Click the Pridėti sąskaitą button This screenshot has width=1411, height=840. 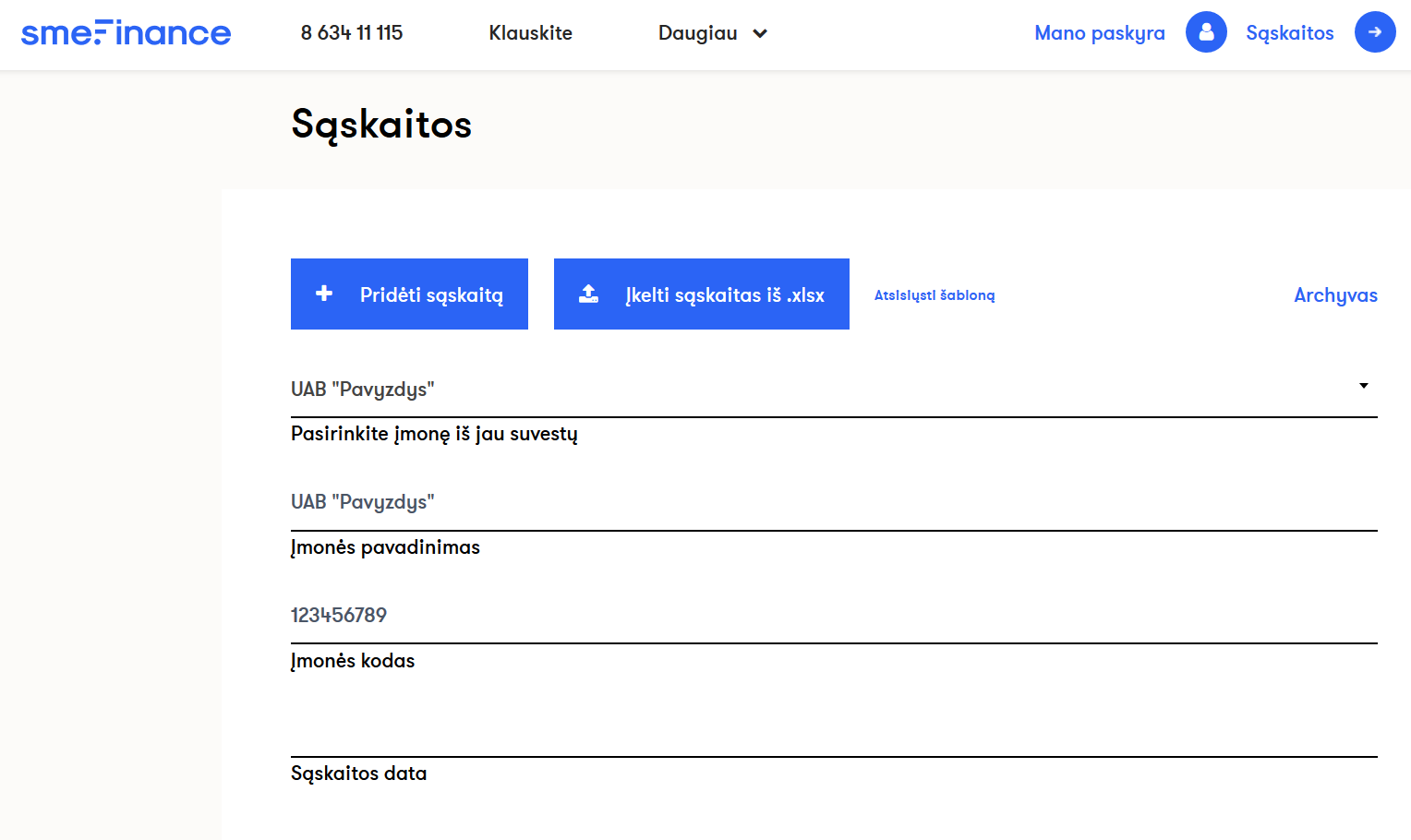click(x=409, y=294)
